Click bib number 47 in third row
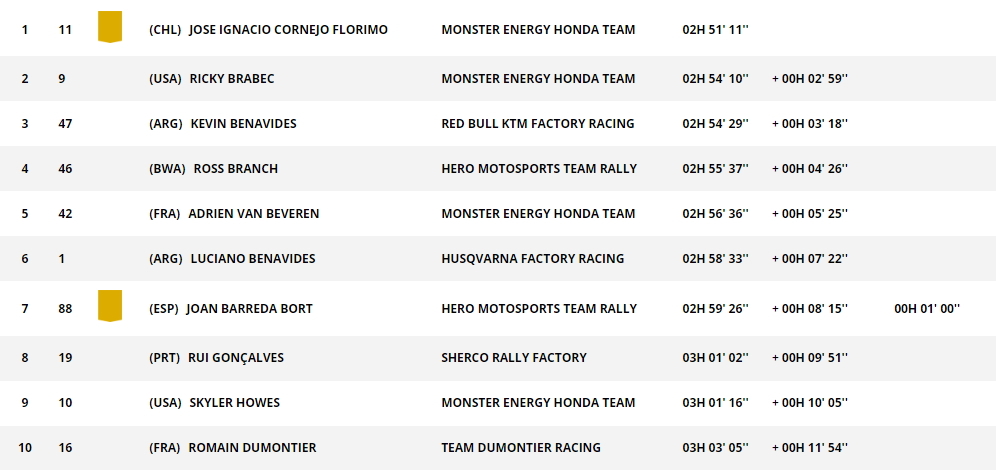This screenshot has height=470, width=996. point(66,124)
